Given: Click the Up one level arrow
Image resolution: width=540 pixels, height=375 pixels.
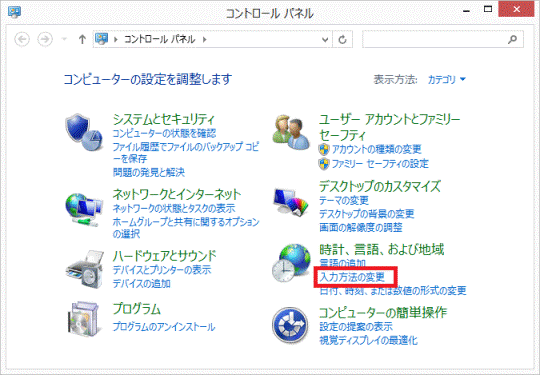Looking at the screenshot, I should [x=82, y=39].
